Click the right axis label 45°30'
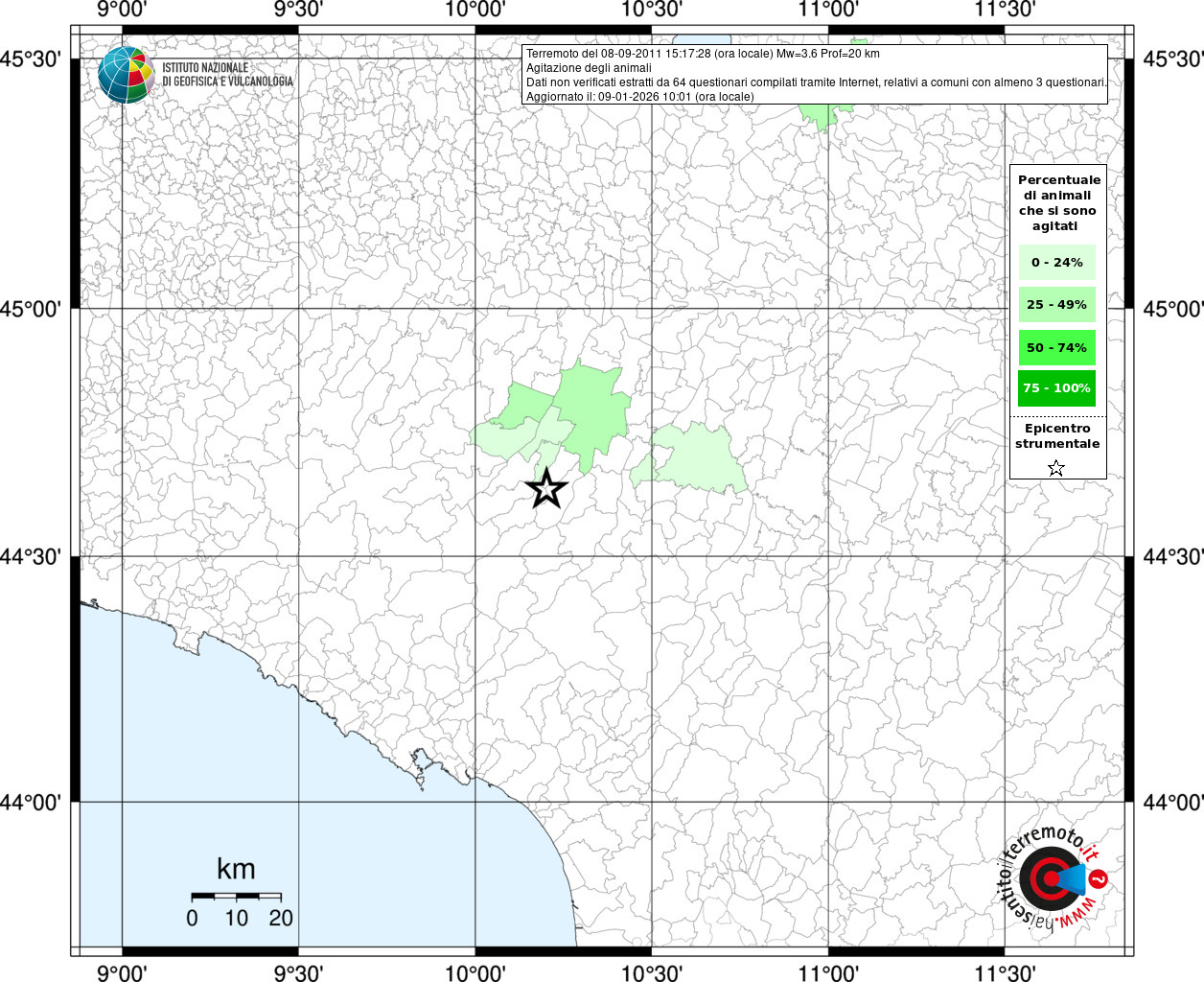The height and width of the screenshot is (982, 1204). (1173, 59)
